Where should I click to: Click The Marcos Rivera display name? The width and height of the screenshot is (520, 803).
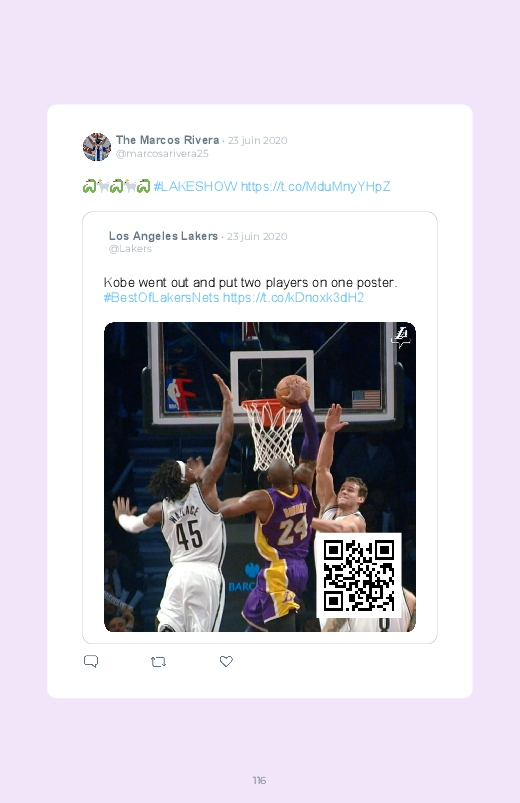168,140
